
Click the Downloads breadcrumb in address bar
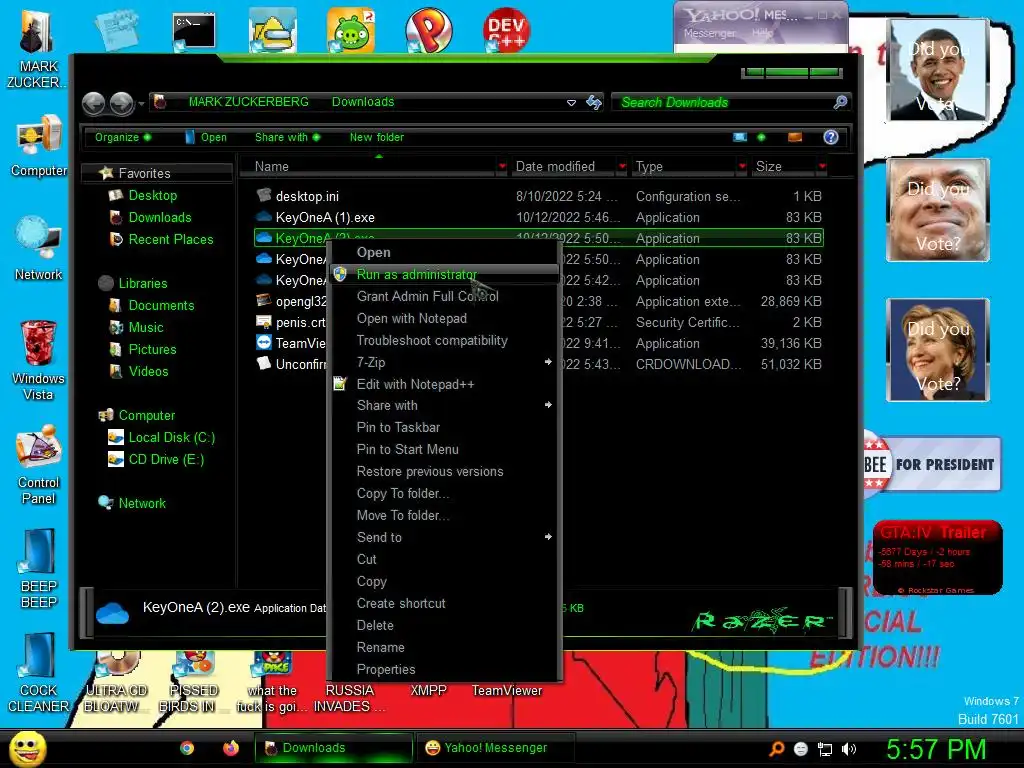point(363,102)
